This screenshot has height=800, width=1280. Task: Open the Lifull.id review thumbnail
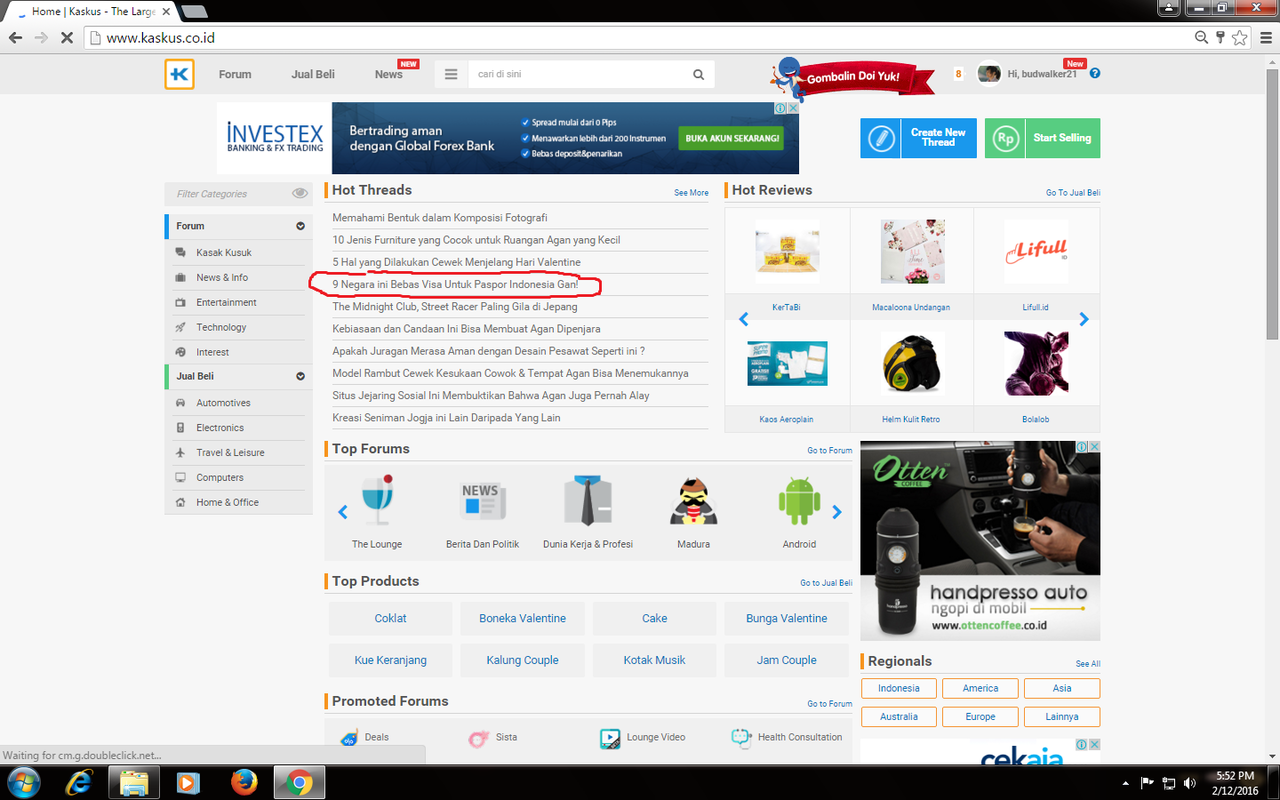1036,252
